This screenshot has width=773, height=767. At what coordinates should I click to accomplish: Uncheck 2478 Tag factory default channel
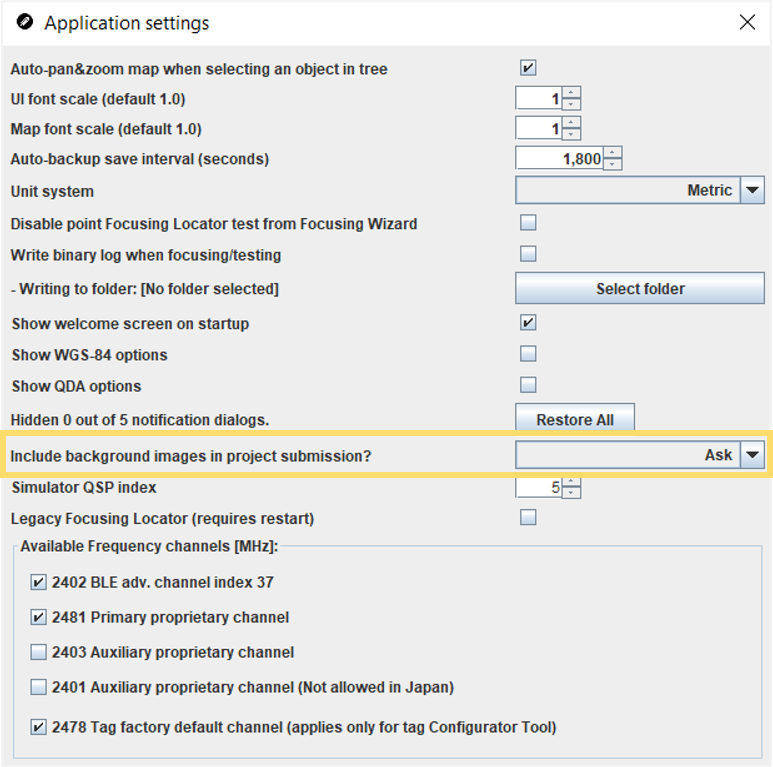[38, 727]
